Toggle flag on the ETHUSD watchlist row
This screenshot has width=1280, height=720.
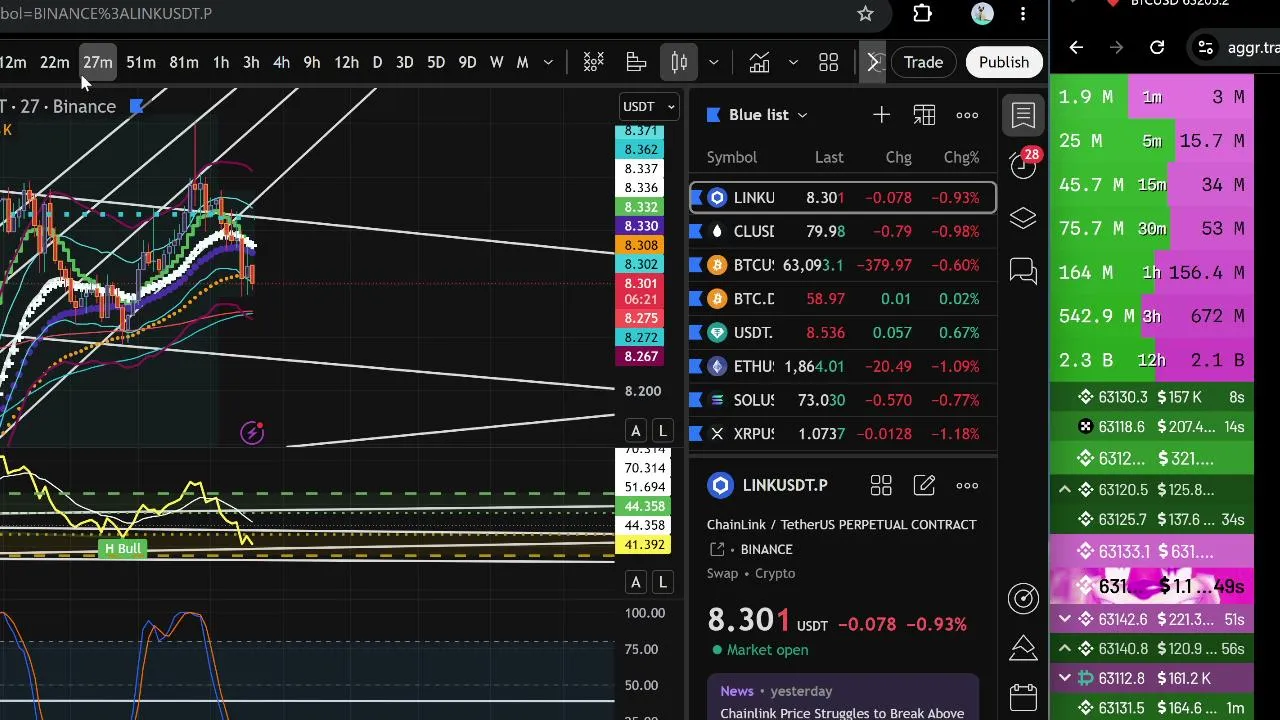[x=696, y=366]
